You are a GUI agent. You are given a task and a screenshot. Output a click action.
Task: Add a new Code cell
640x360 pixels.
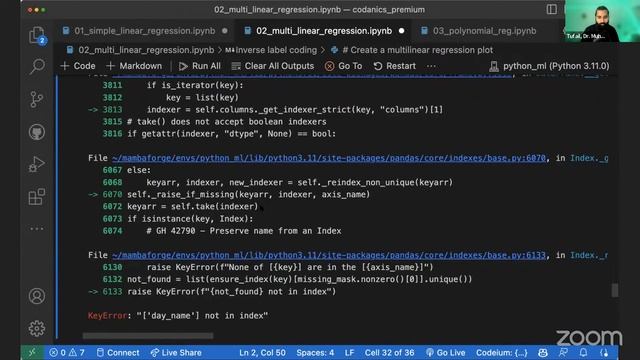(78, 66)
